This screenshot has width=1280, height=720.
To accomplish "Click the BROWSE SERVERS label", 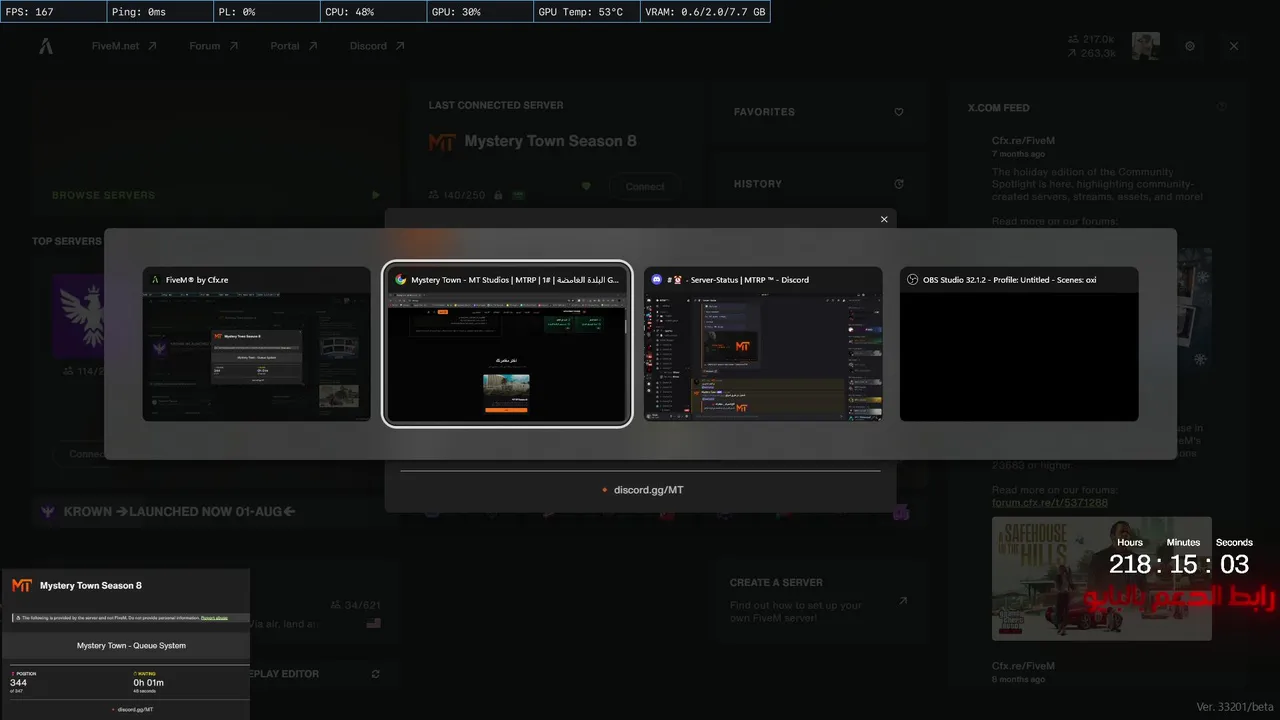I will tap(104, 195).
